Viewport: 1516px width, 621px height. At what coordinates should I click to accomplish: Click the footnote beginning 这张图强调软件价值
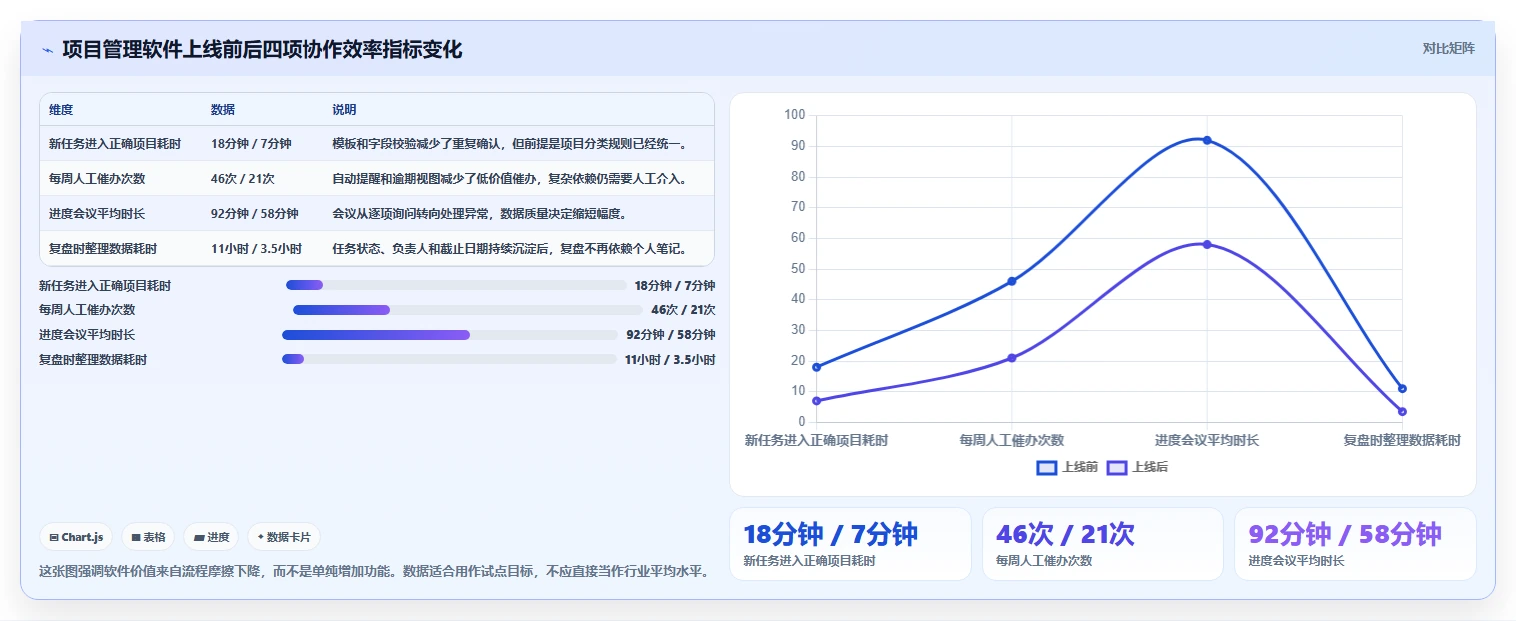374,572
